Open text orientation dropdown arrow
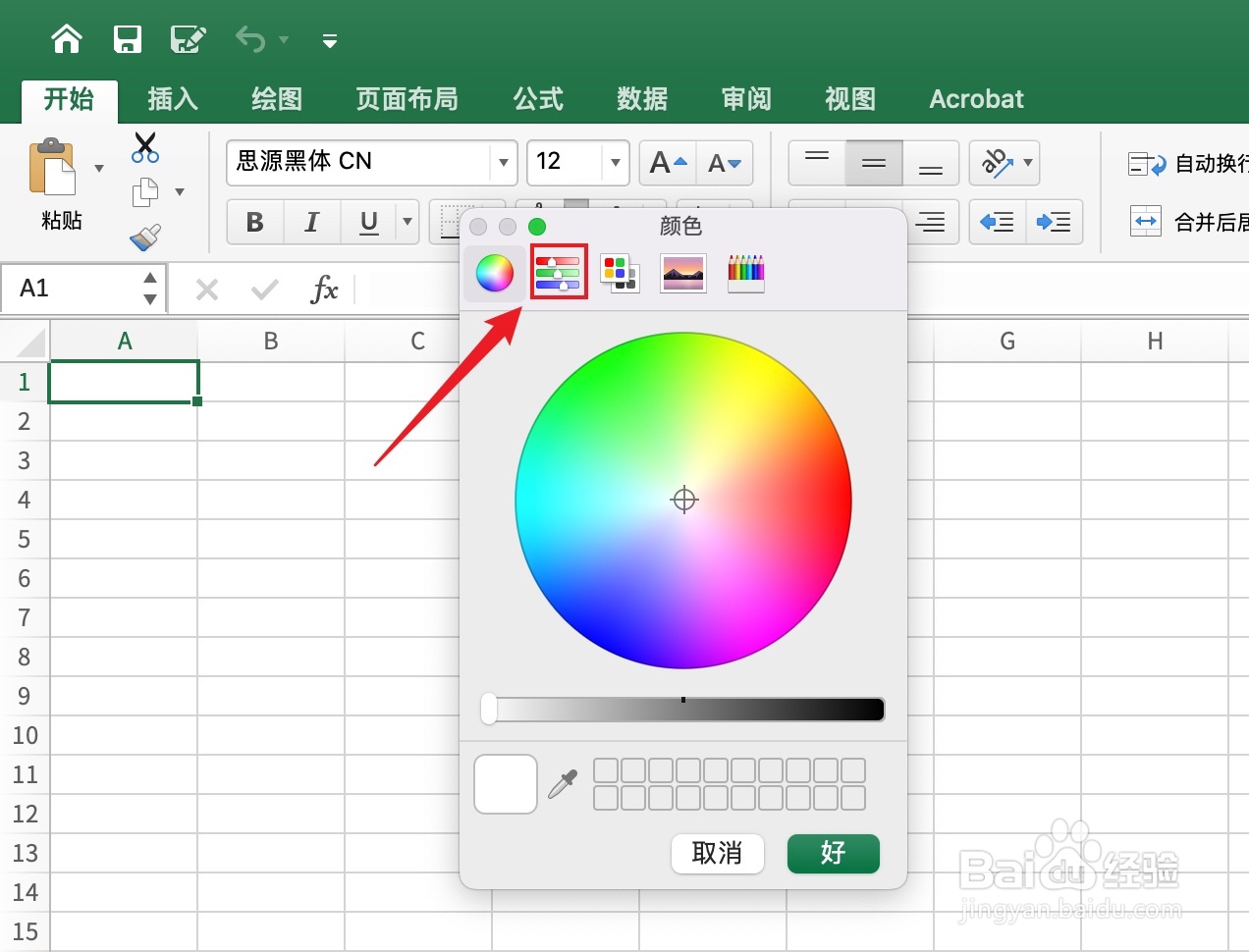 1028,163
